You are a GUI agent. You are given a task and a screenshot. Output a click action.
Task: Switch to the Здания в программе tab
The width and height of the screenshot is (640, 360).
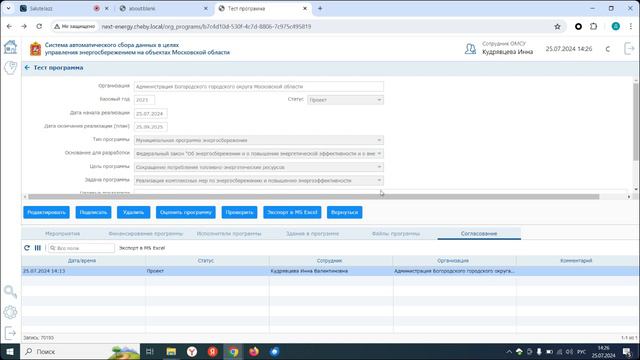(x=312, y=233)
